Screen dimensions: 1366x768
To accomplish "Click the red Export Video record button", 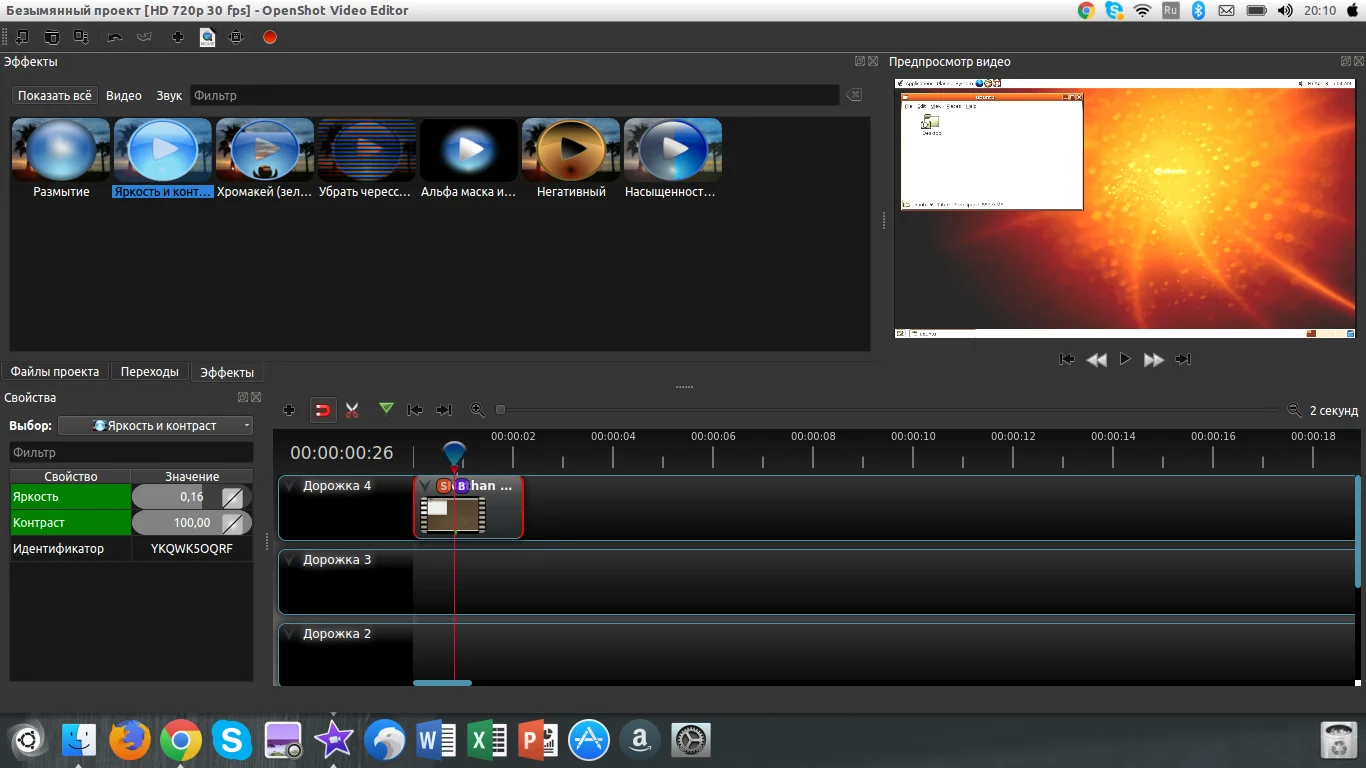I will (x=269, y=37).
